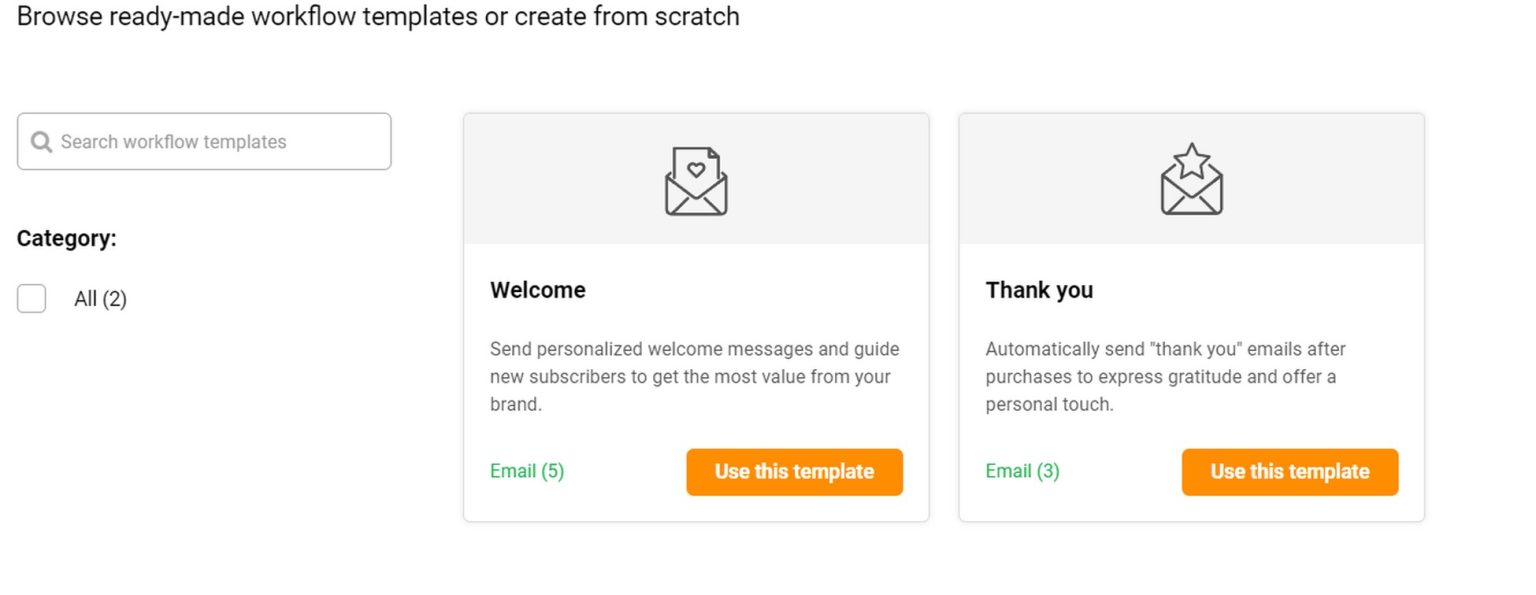Click the Category section heading

(66, 238)
